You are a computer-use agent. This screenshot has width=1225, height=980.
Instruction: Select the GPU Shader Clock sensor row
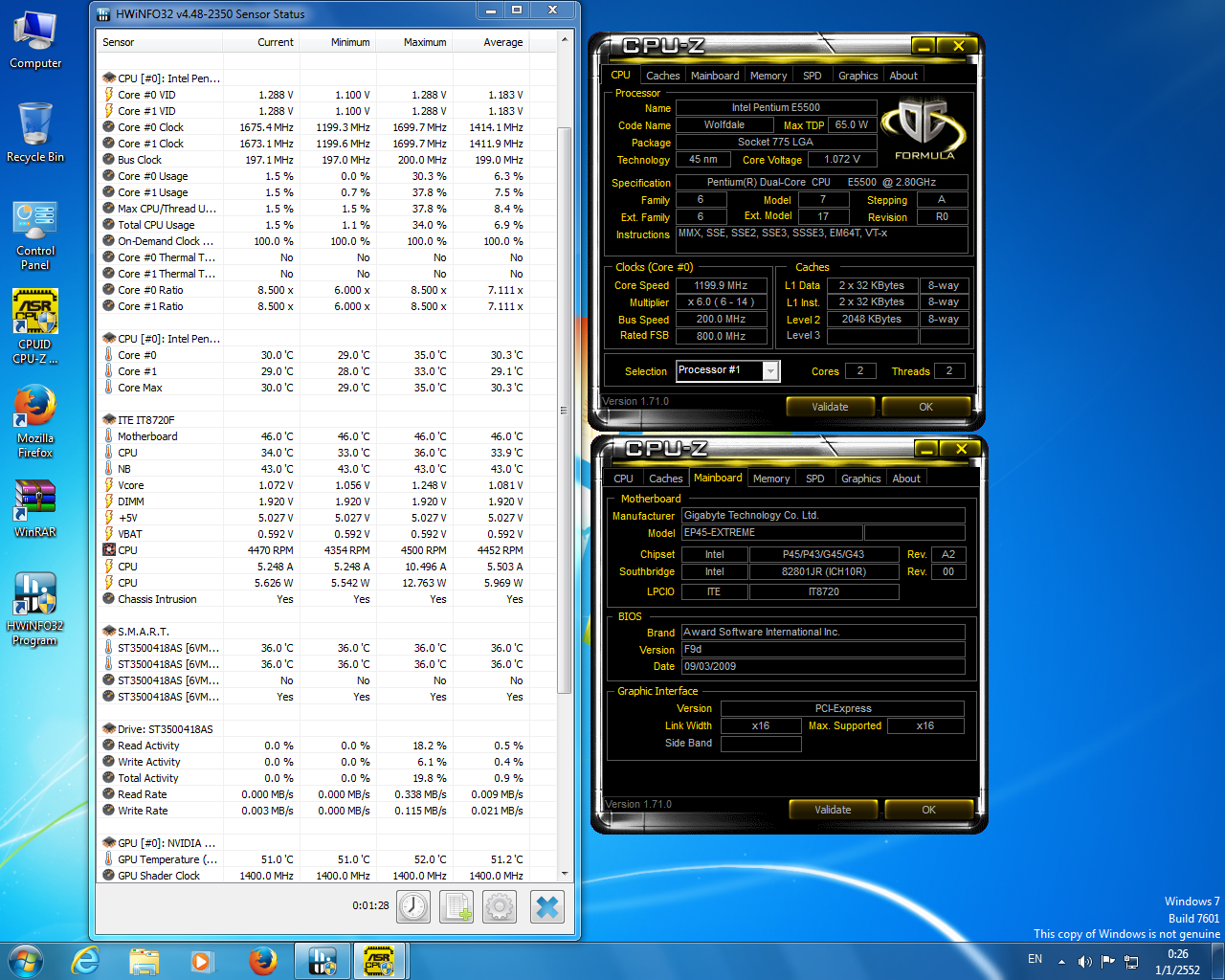click(x=325, y=876)
